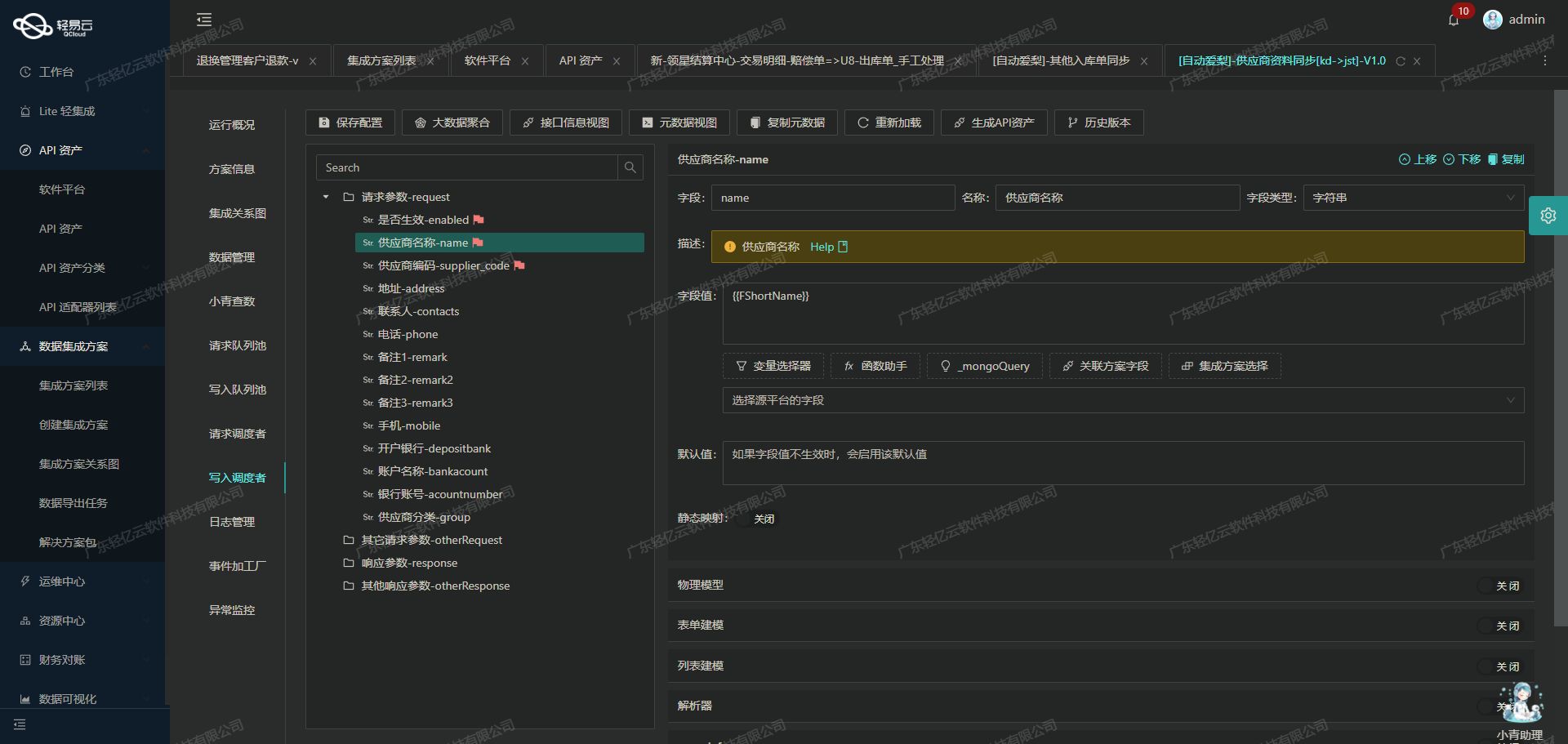Collapse the sidebar with the hamburger icon

[204, 20]
